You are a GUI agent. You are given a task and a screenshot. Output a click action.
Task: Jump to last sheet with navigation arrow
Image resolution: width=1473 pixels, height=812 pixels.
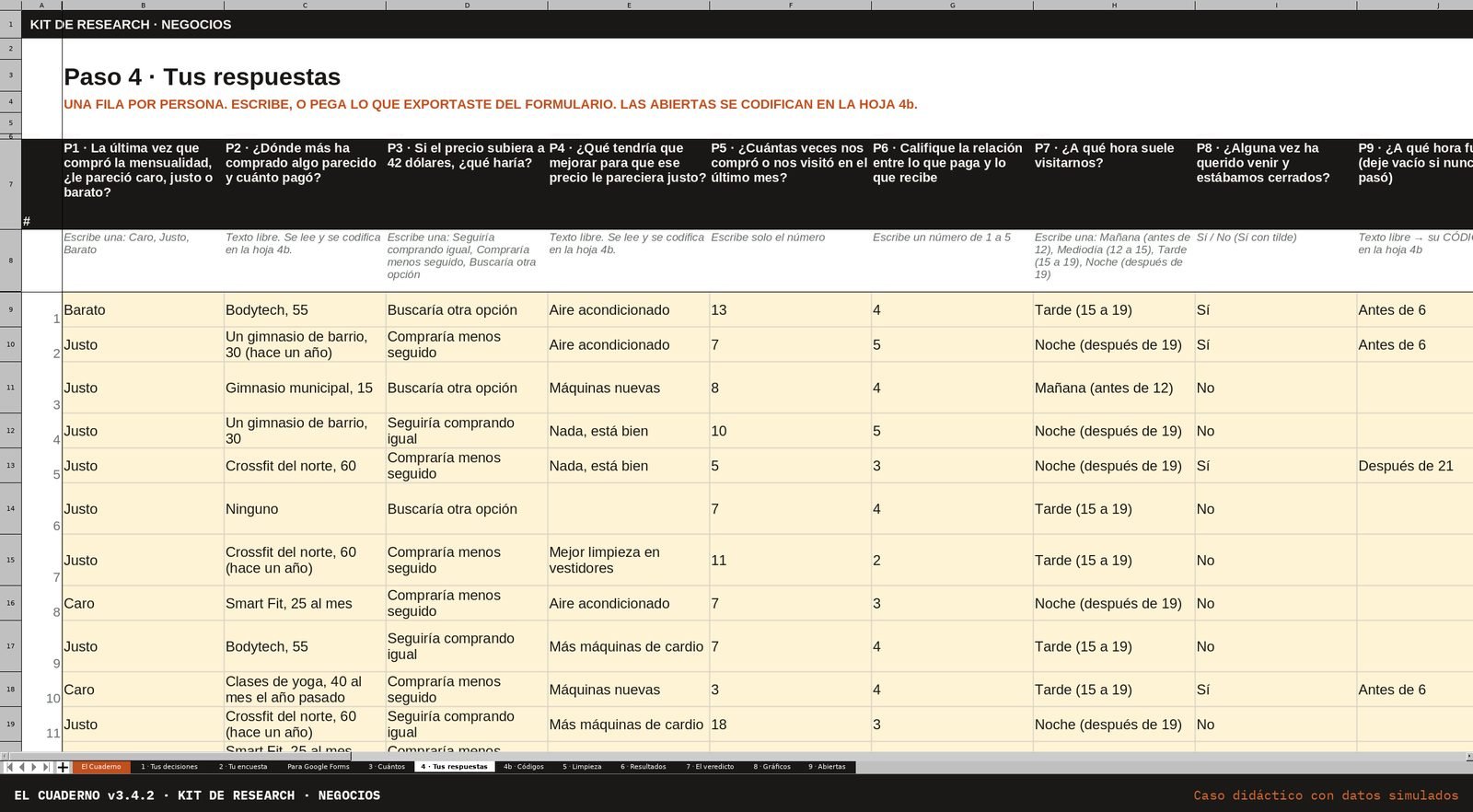pyautogui.click(x=47, y=767)
